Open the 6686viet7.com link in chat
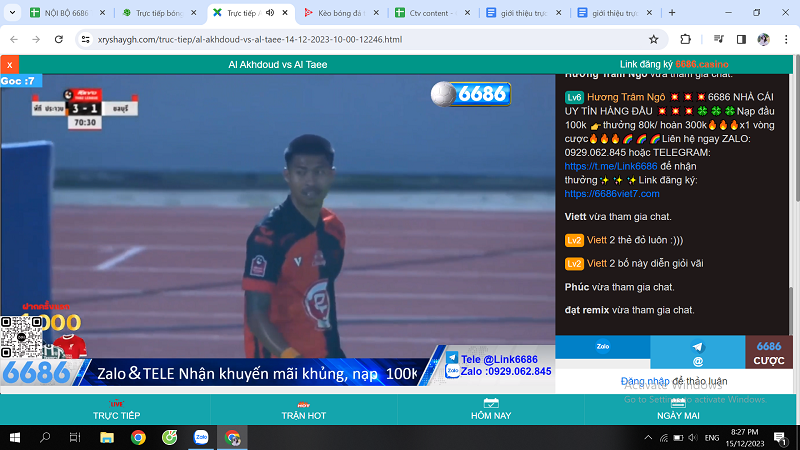Image resolution: width=800 pixels, height=450 pixels. 612,193
